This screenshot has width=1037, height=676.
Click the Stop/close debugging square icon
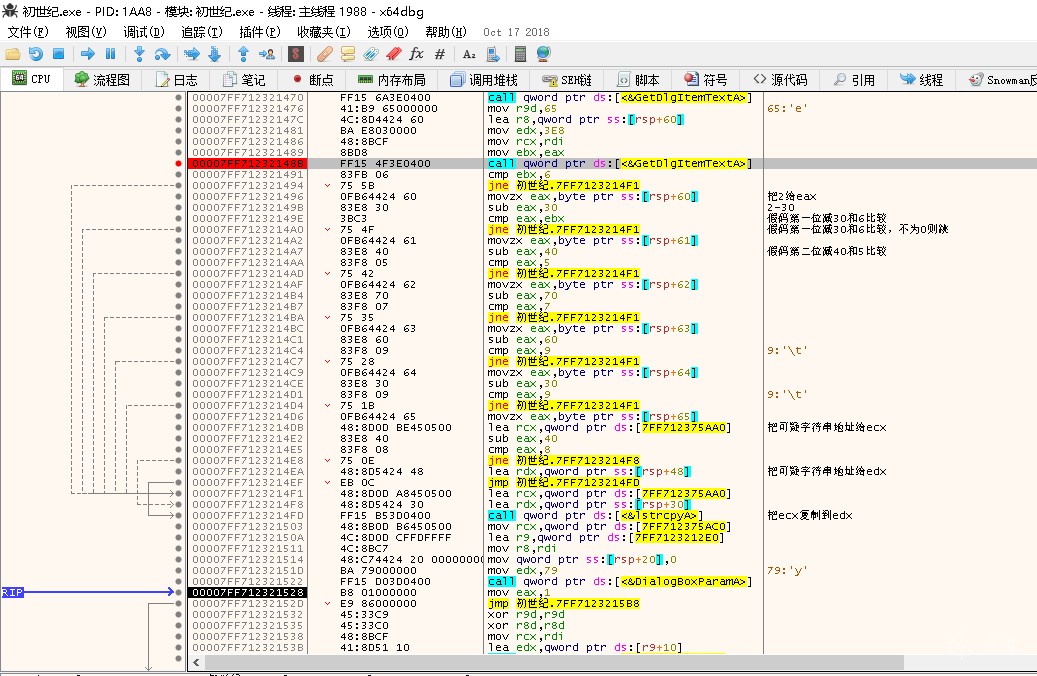(x=58, y=54)
